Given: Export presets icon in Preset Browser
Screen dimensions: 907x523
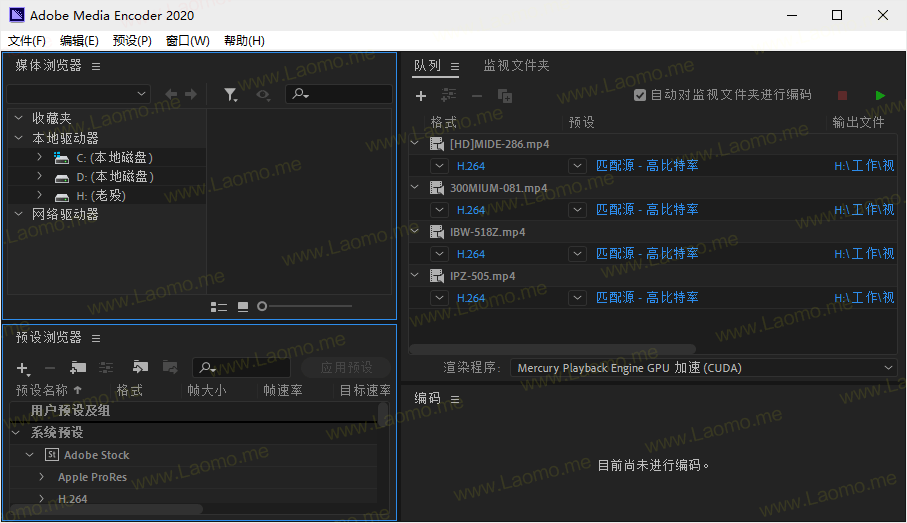Looking at the screenshot, I should click(x=170, y=367).
